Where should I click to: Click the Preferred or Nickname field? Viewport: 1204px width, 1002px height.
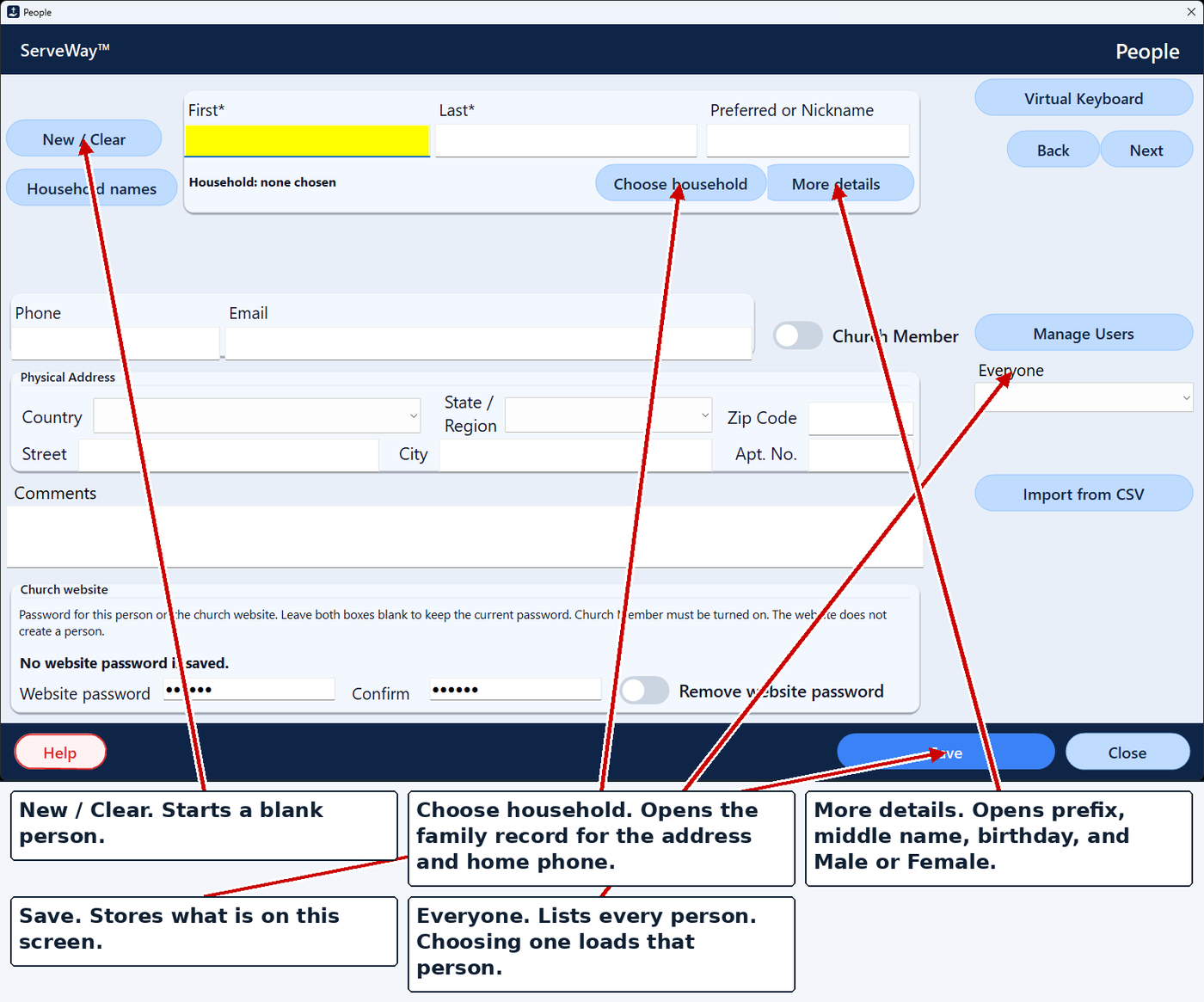click(808, 141)
